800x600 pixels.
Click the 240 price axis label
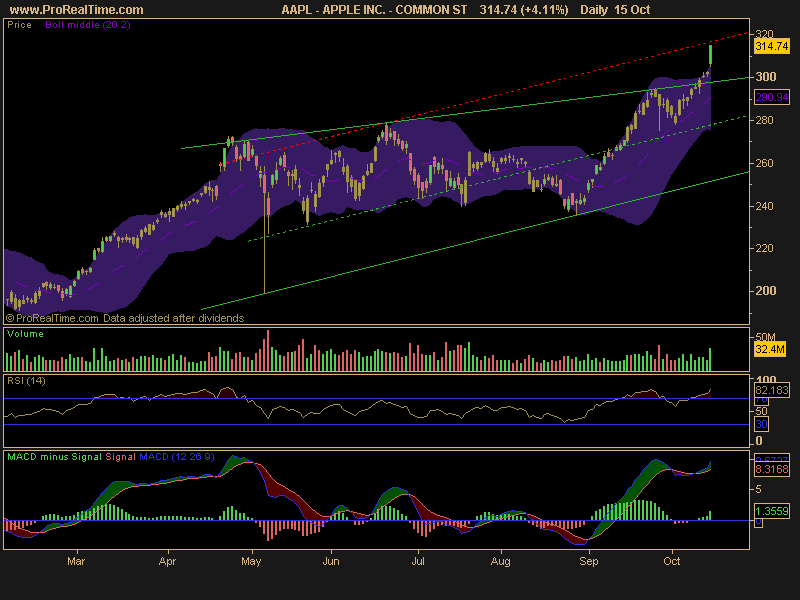tap(765, 206)
